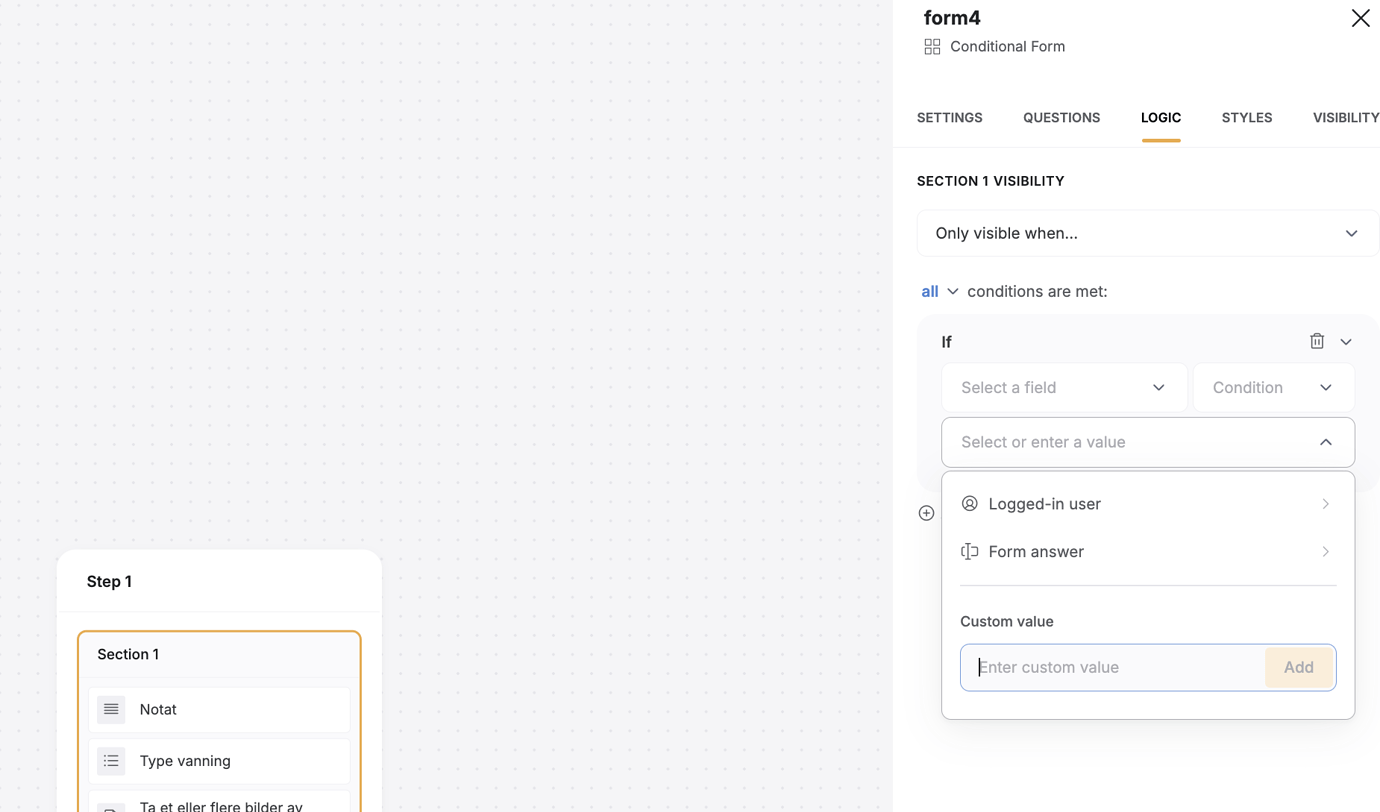1380x812 pixels.
Task: Delete the If condition with trash icon
Action: click(1317, 341)
